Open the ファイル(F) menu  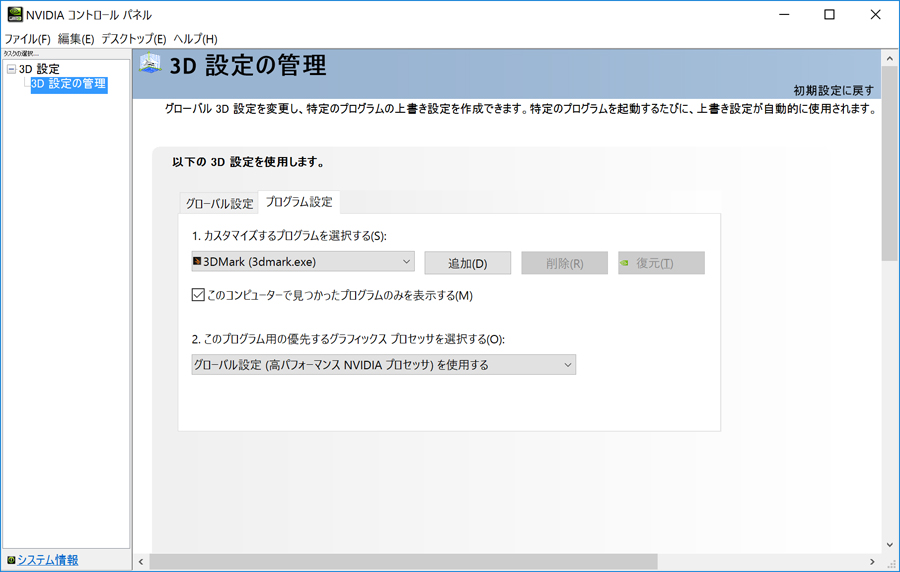[x=27, y=39]
